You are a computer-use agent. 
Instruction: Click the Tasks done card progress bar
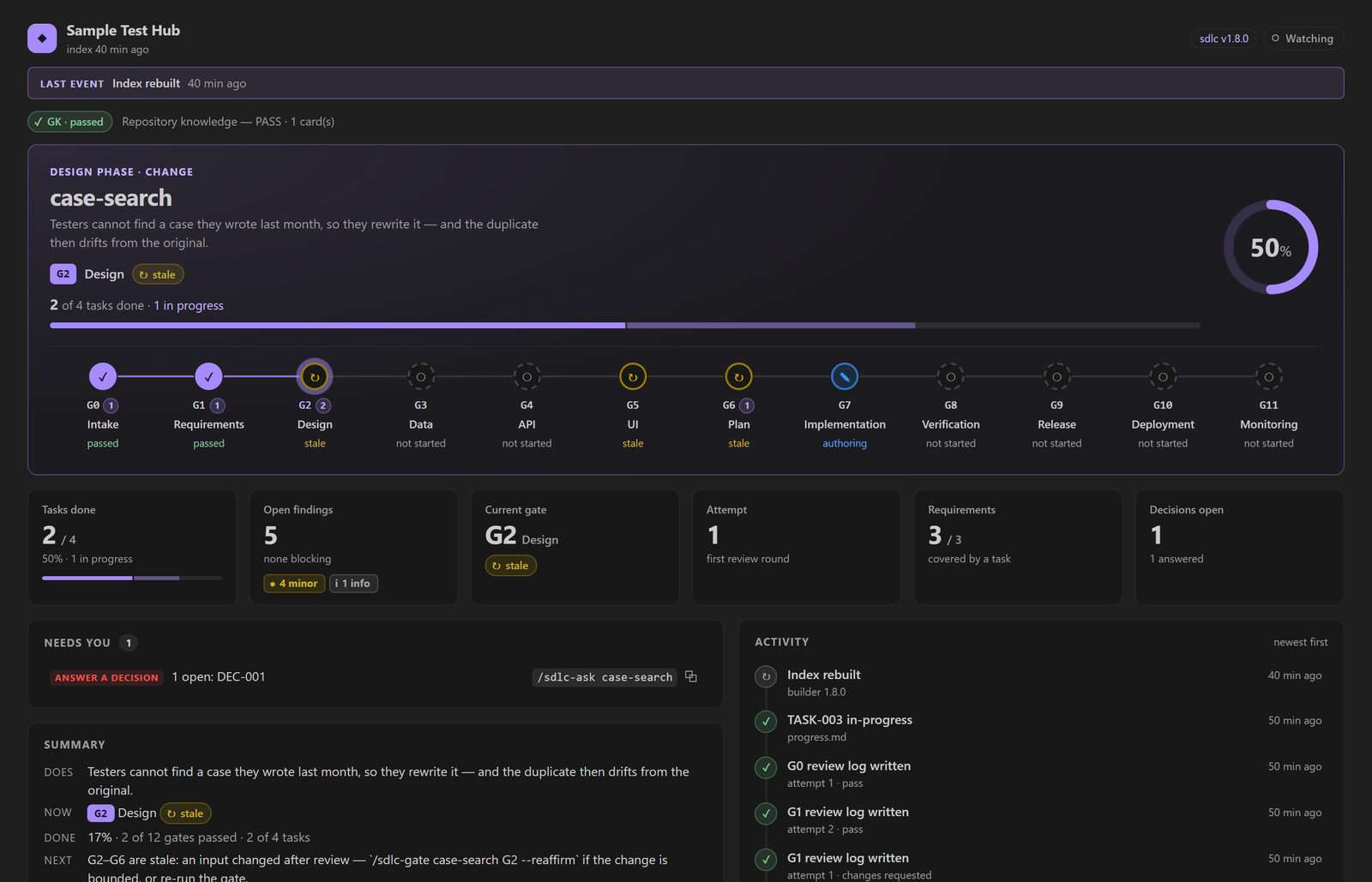click(132, 579)
